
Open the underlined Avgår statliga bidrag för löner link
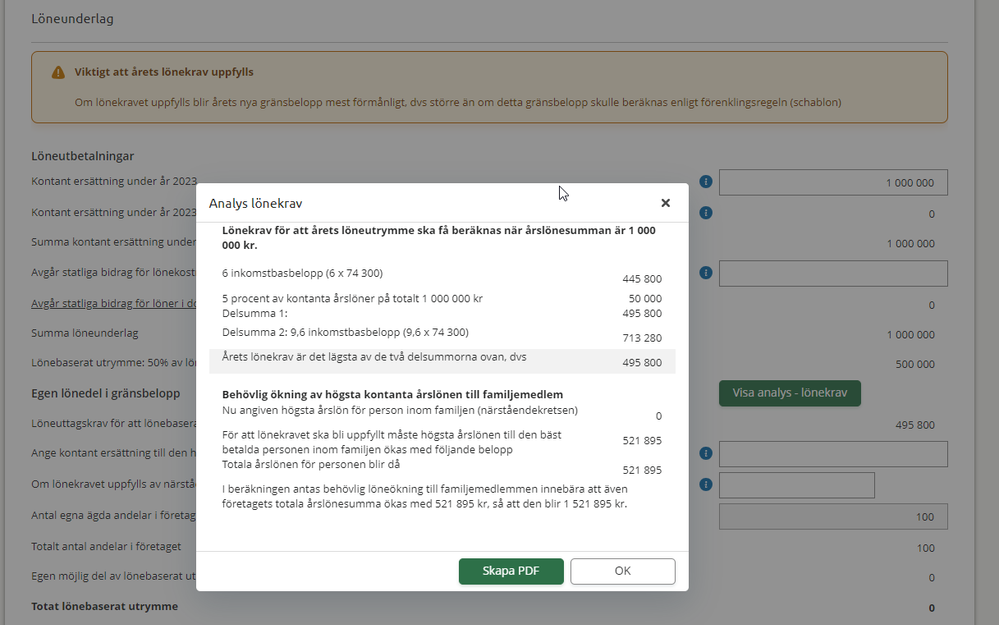coord(113,304)
